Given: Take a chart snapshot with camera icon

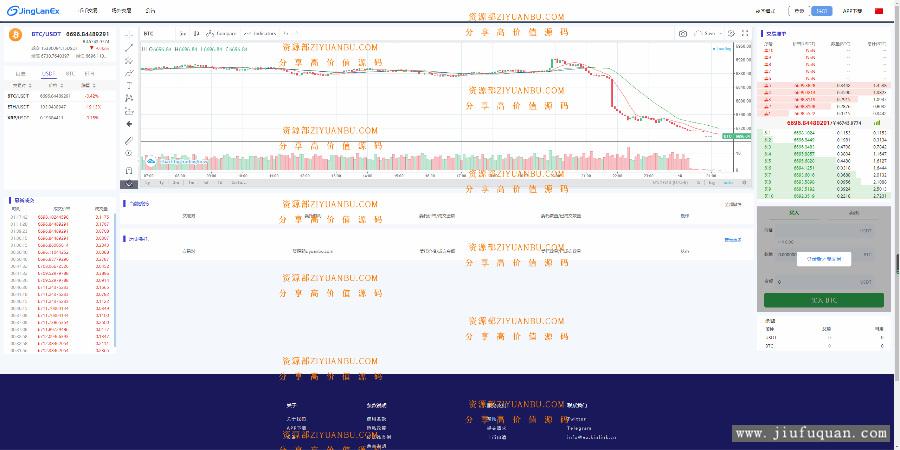Looking at the screenshot, I should [x=682, y=33].
